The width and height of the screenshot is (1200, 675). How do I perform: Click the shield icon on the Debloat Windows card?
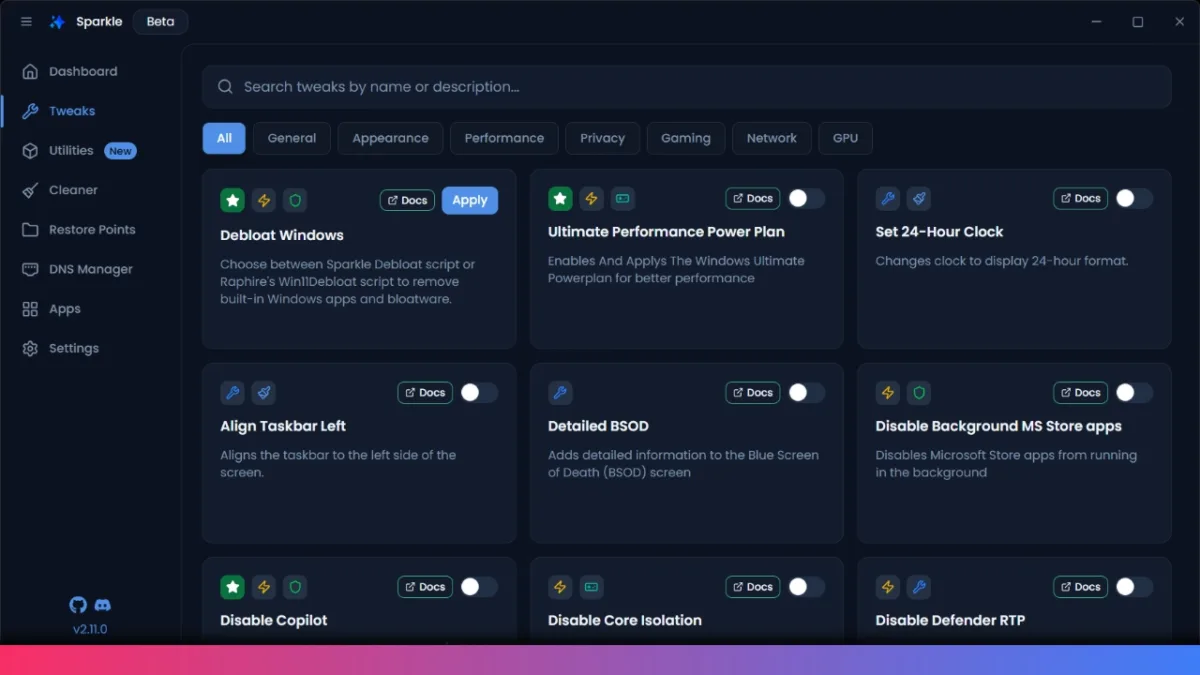295,200
